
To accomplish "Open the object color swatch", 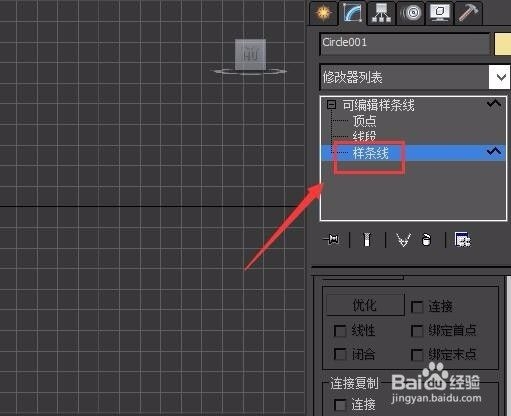I will point(503,43).
